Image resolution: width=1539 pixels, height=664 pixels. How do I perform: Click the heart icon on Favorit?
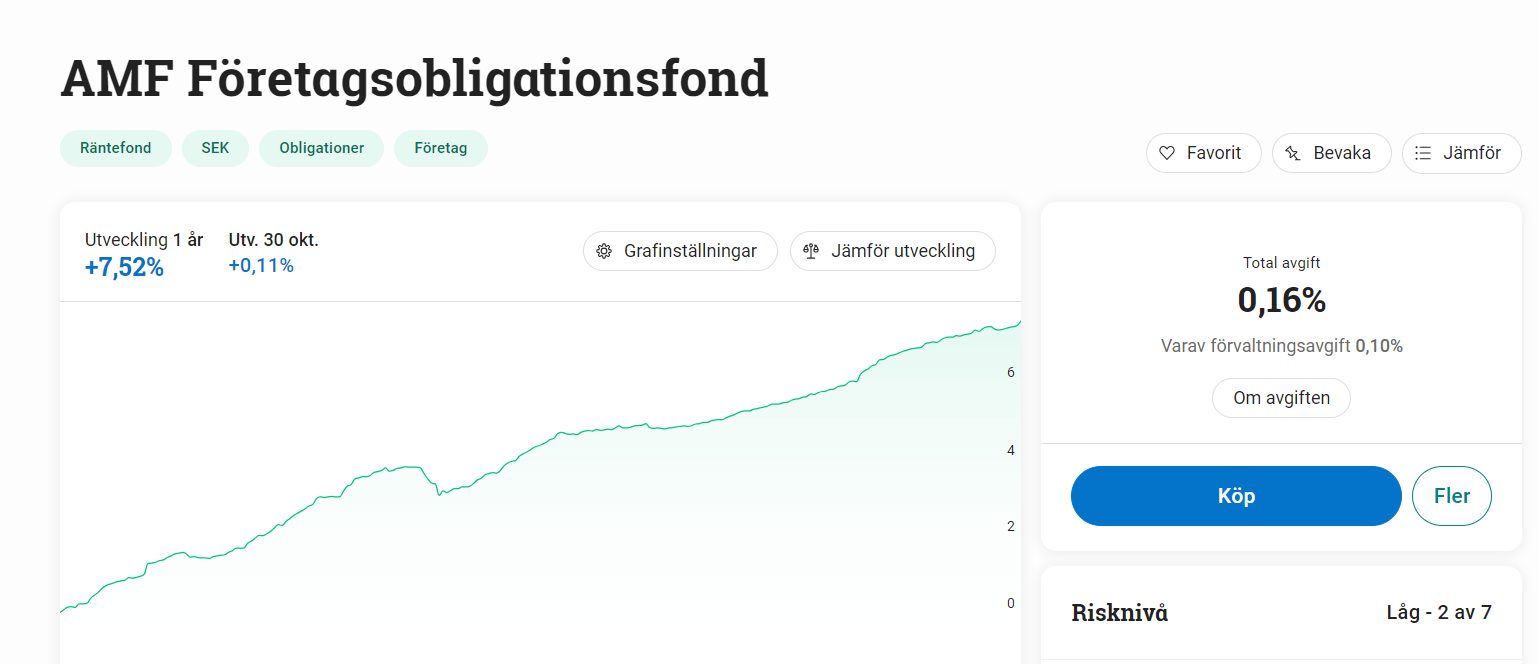pyautogui.click(x=1166, y=153)
